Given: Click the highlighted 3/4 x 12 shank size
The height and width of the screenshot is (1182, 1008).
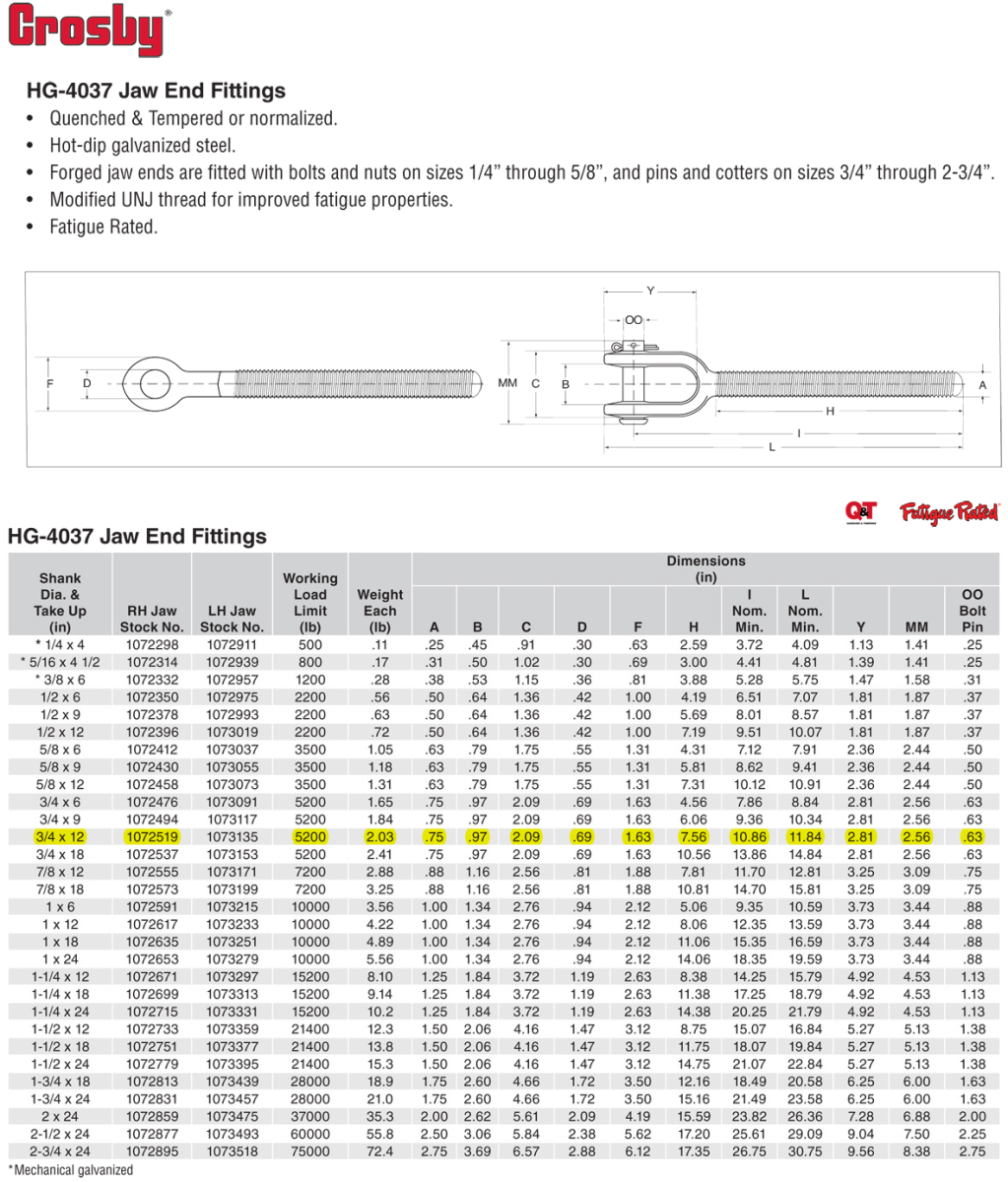Looking at the screenshot, I should (x=60, y=836).
